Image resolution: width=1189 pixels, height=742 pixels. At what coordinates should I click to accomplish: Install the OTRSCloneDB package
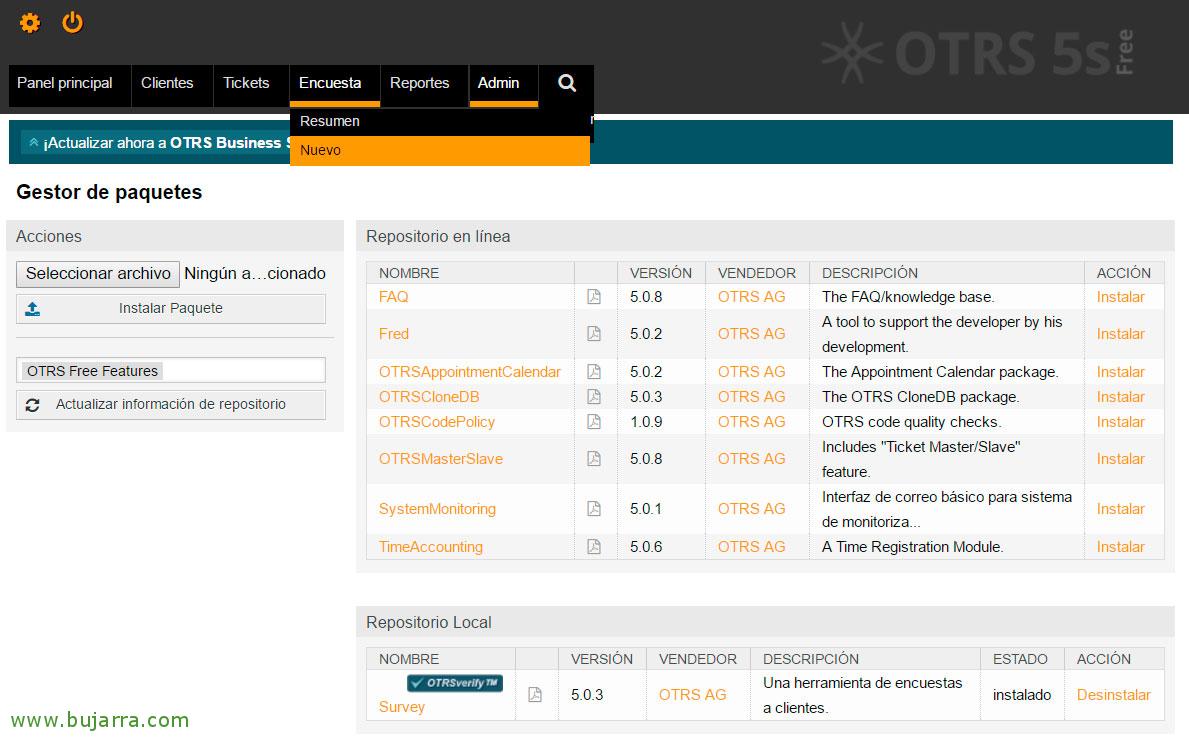click(x=1120, y=396)
